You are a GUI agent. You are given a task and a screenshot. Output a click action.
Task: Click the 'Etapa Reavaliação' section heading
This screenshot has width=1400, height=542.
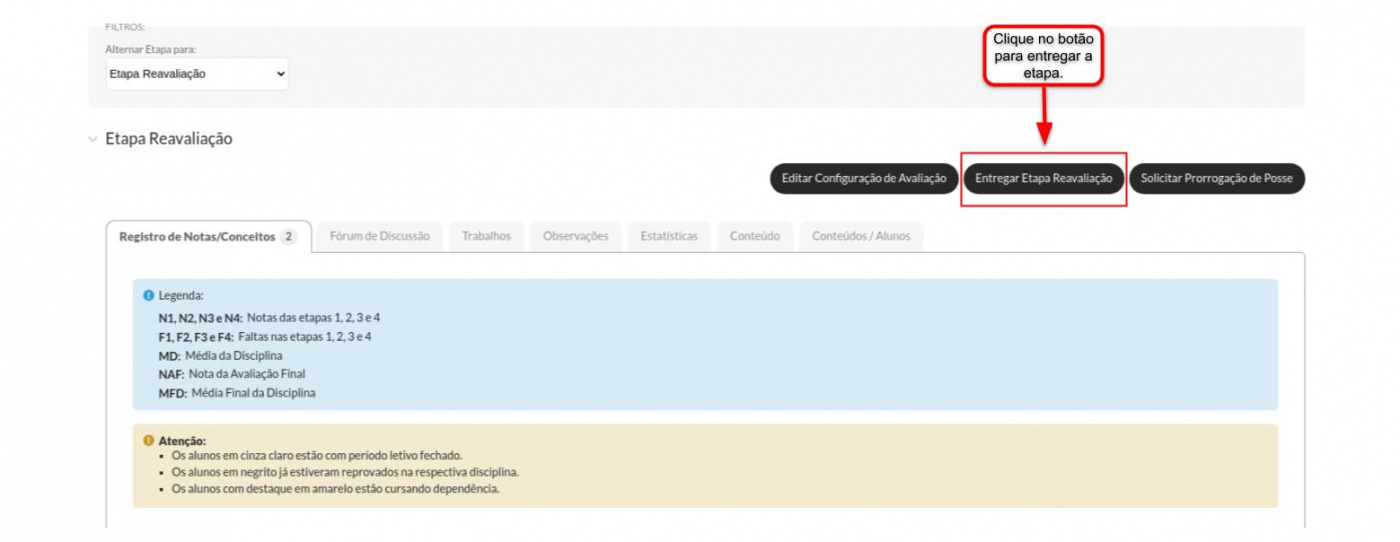pos(169,139)
